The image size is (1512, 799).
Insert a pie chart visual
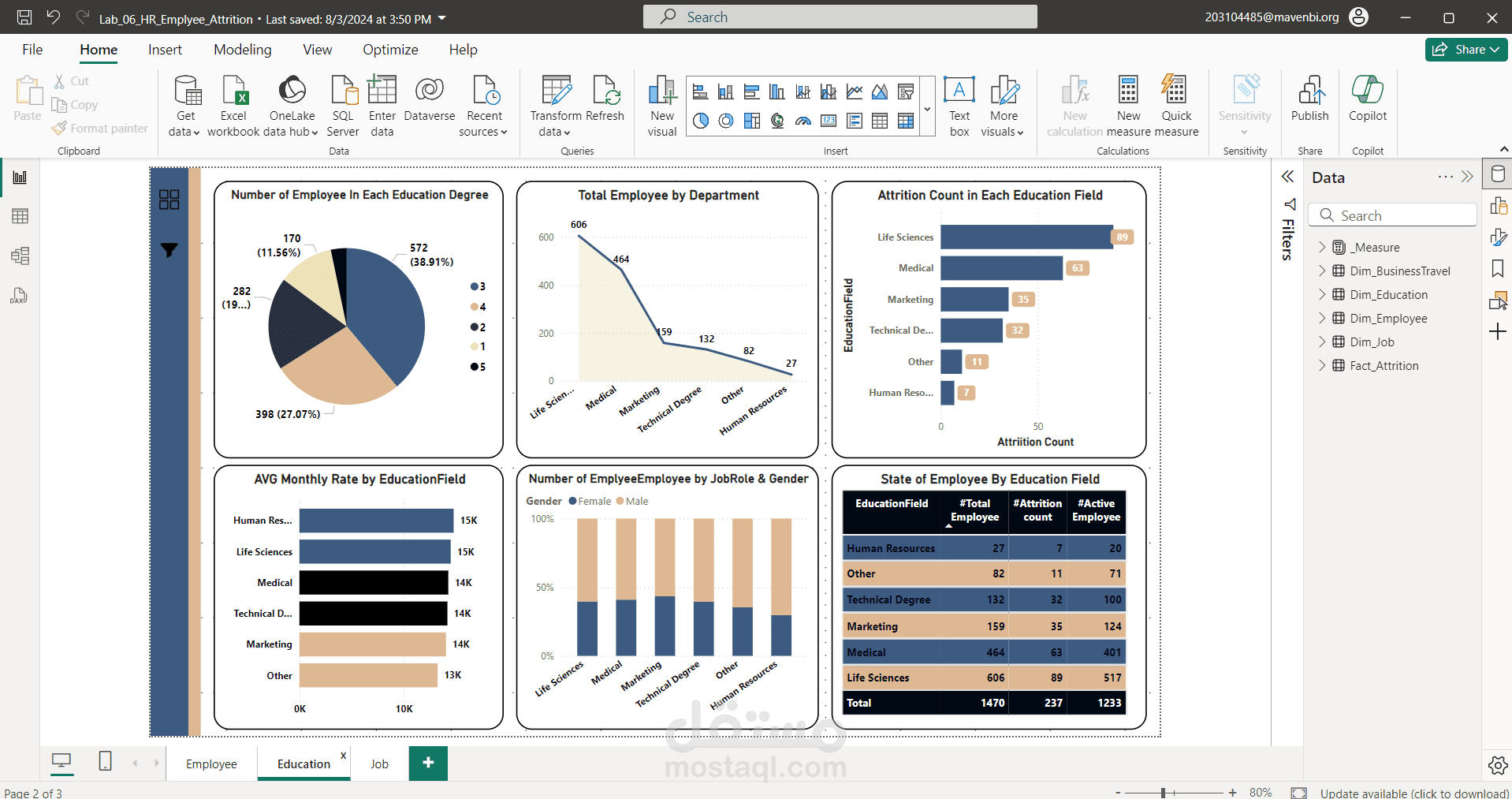[x=700, y=121]
